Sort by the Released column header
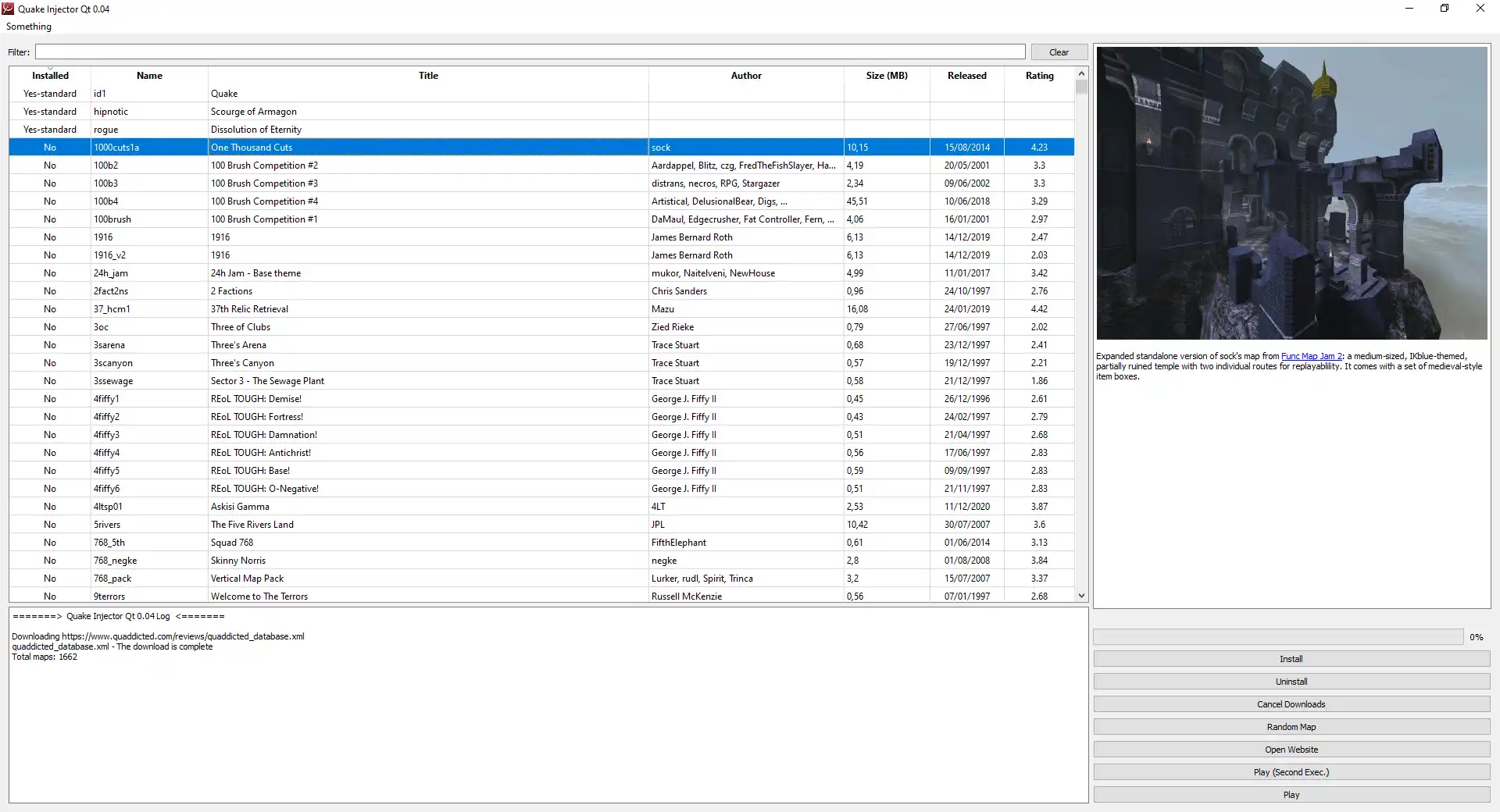 tap(967, 76)
